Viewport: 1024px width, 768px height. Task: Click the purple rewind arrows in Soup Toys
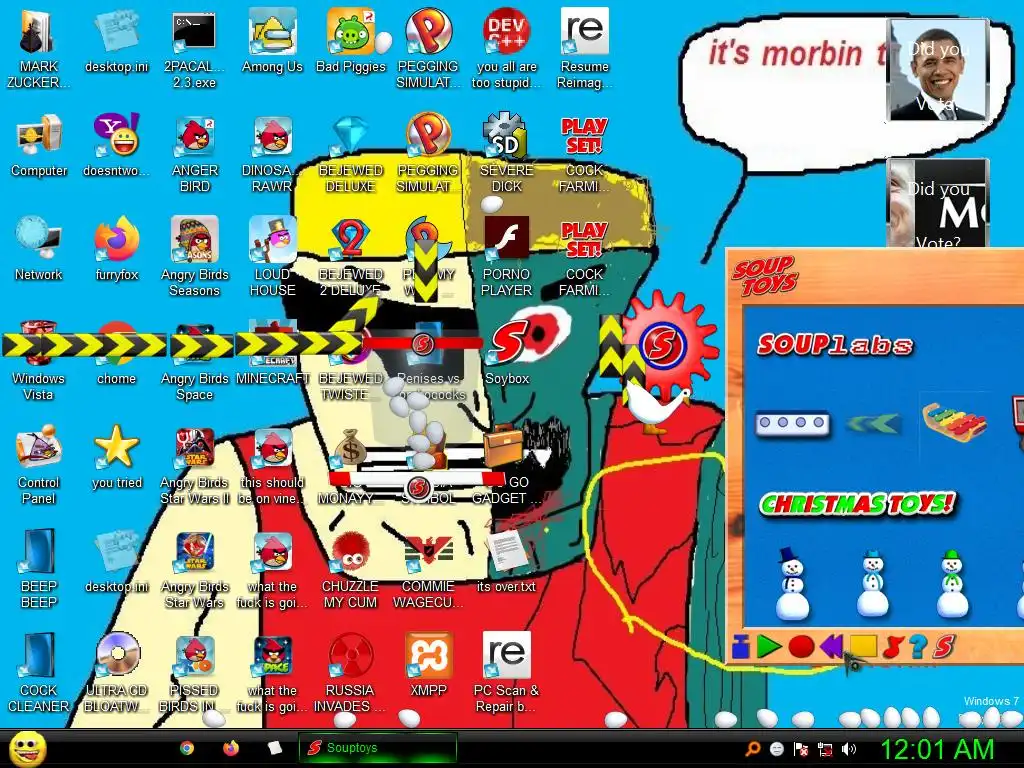[x=831, y=647]
